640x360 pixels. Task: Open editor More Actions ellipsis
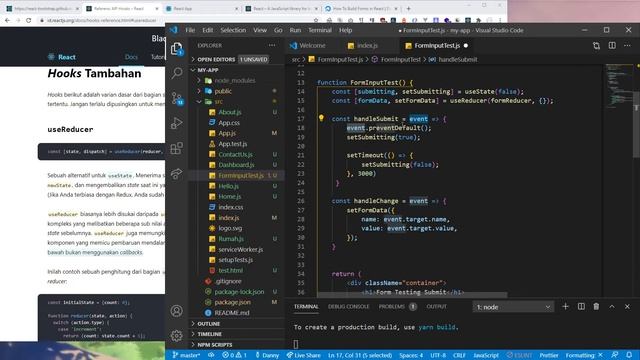(x=627, y=46)
